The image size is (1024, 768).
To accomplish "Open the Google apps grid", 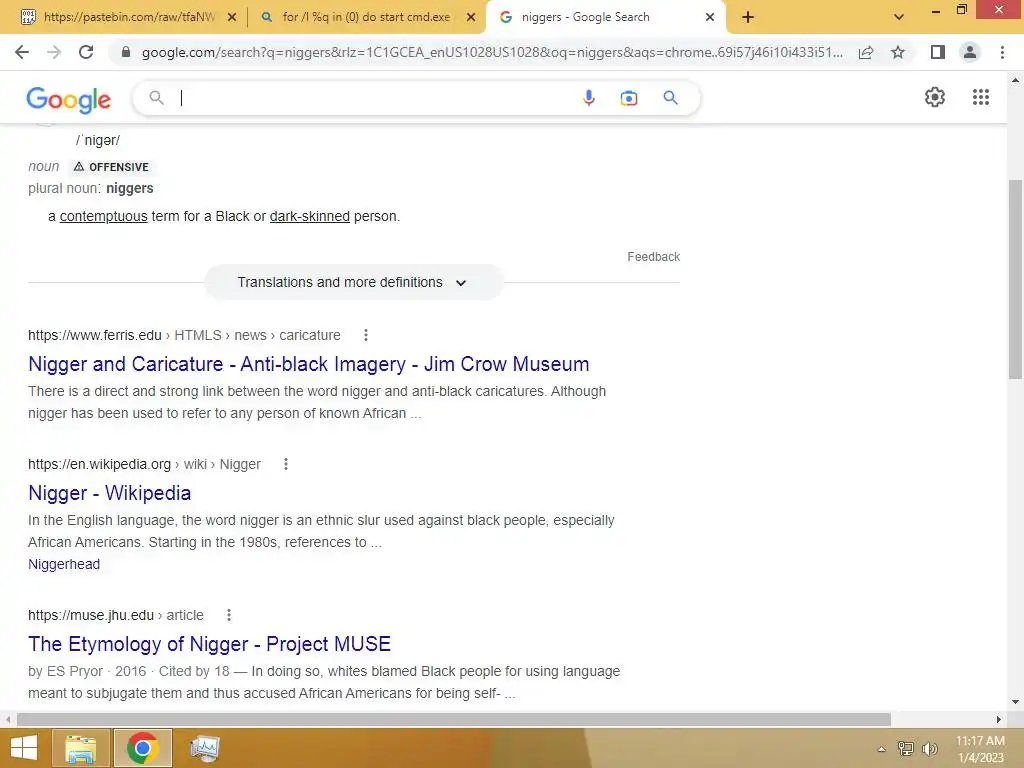I will [981, 97].
